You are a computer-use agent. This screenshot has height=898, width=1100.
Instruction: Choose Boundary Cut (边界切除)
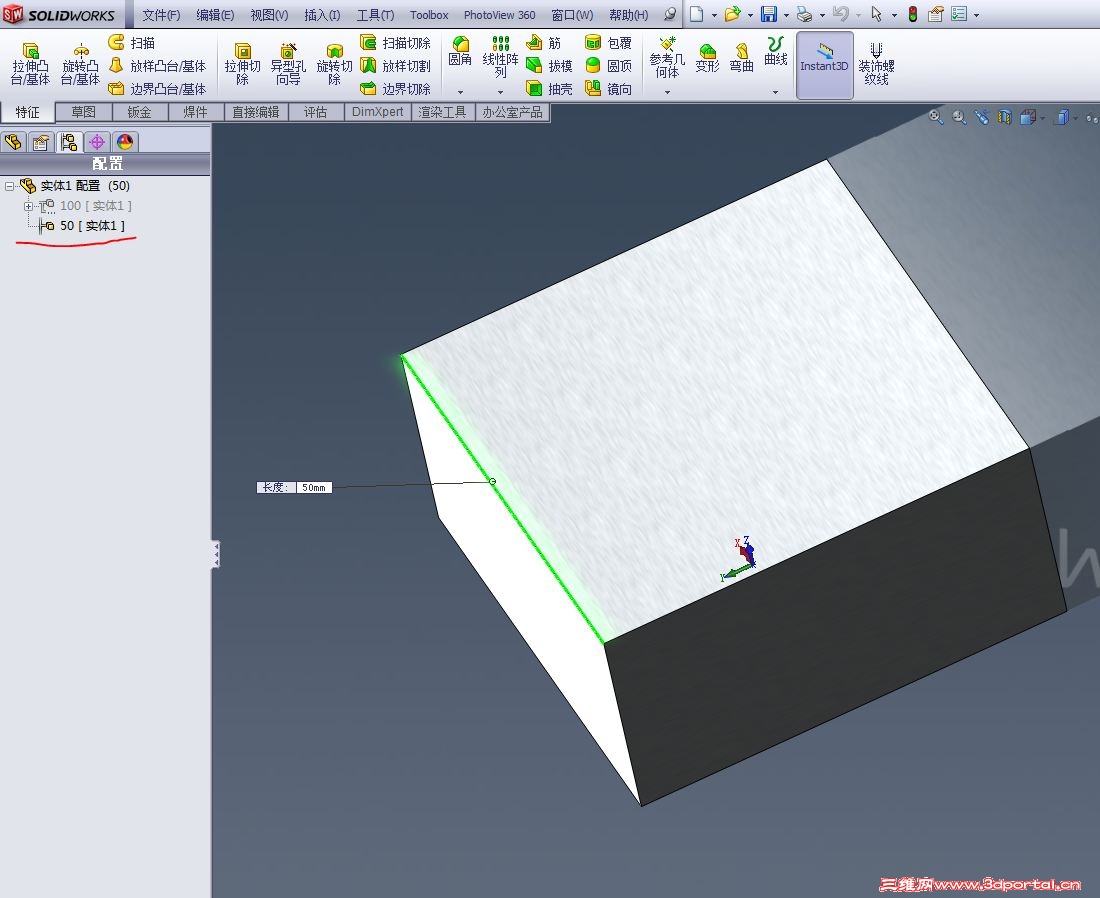pos(395,89)
